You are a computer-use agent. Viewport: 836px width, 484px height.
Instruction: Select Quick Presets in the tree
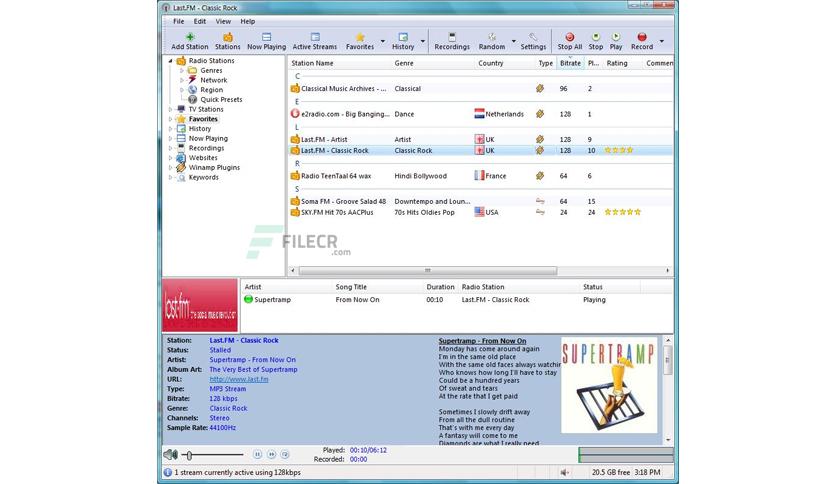[x=221, y=100]
